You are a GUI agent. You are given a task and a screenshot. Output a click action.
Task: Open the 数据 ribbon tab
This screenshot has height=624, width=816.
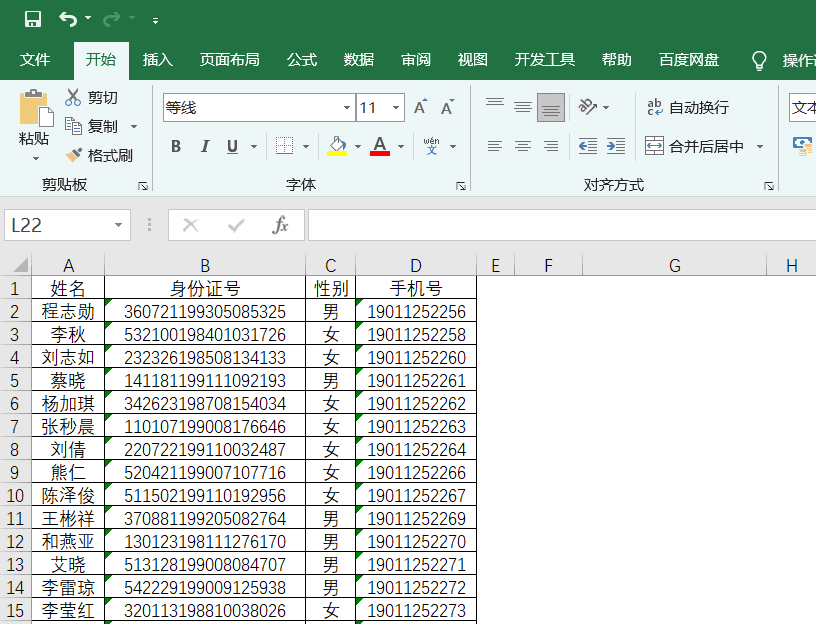(x=359, y=60)
